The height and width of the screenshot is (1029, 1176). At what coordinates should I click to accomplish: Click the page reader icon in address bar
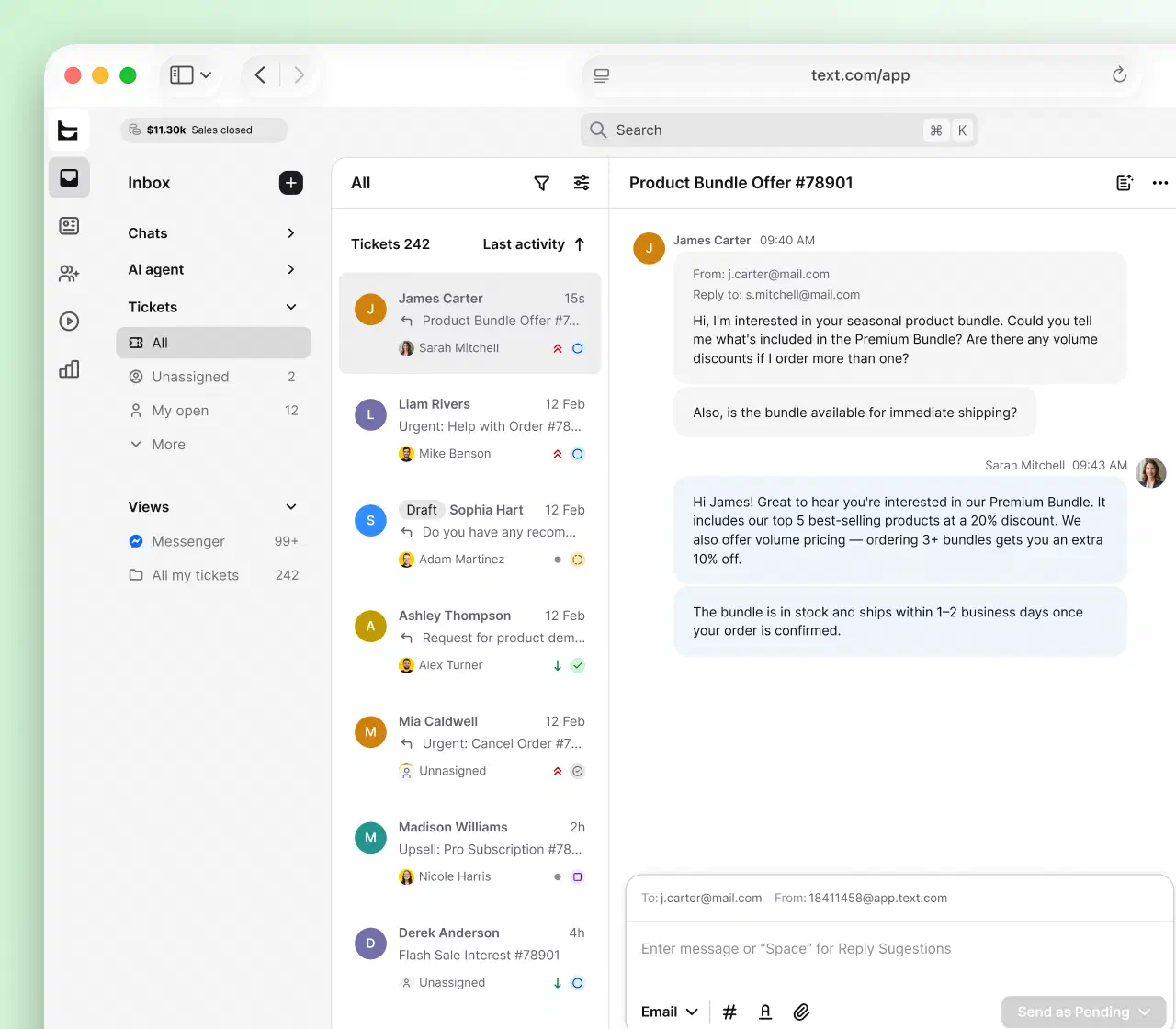(602, 75)
